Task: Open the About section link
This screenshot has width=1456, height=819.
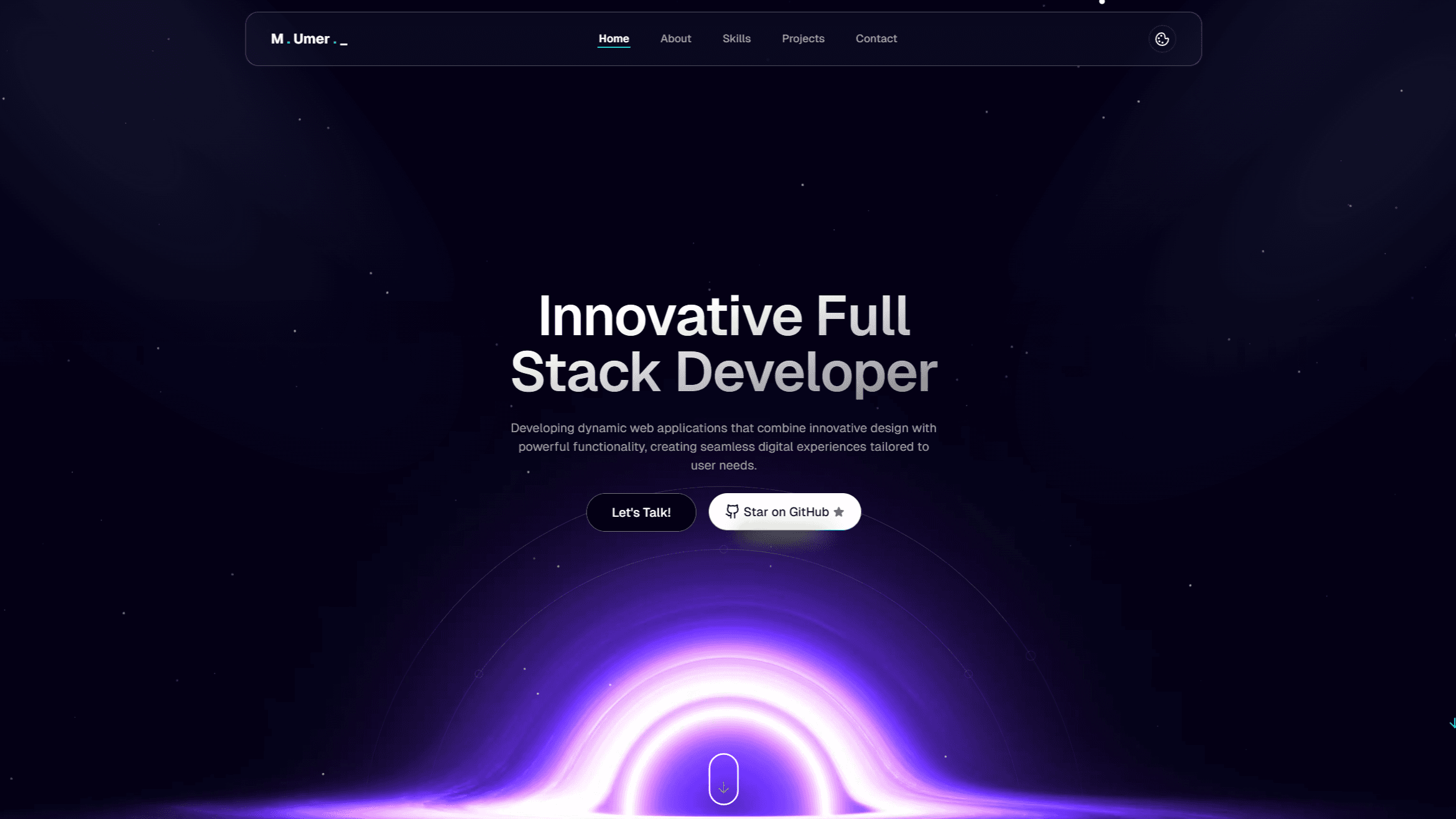Action: (x=675, y=39)
